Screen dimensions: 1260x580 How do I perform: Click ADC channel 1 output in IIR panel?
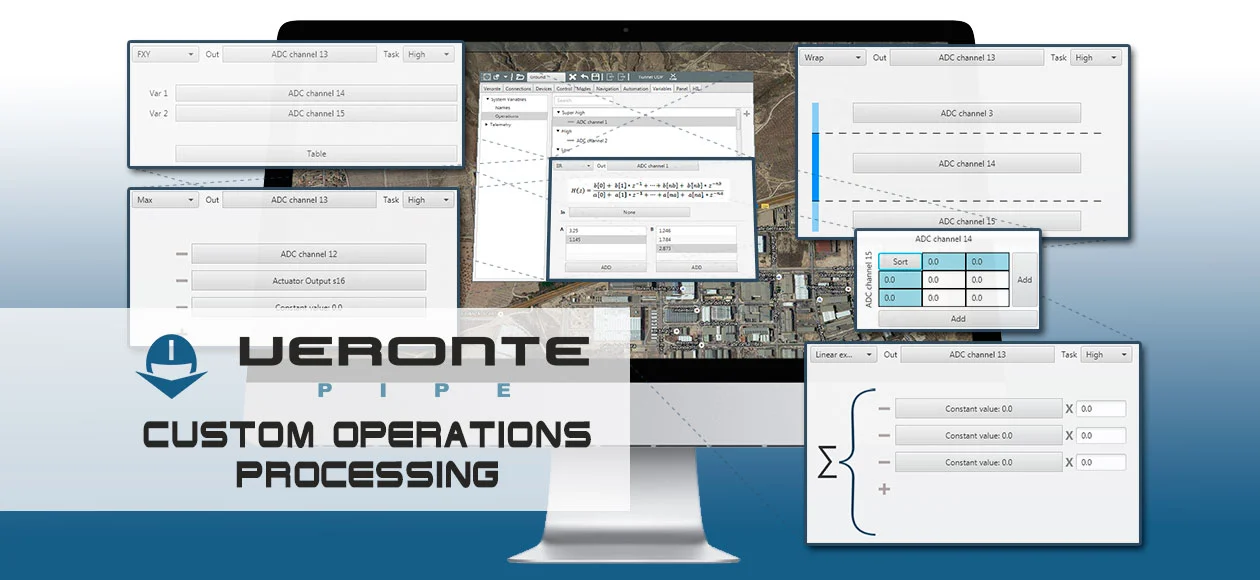pyautogui.click(x=652, y=166)
